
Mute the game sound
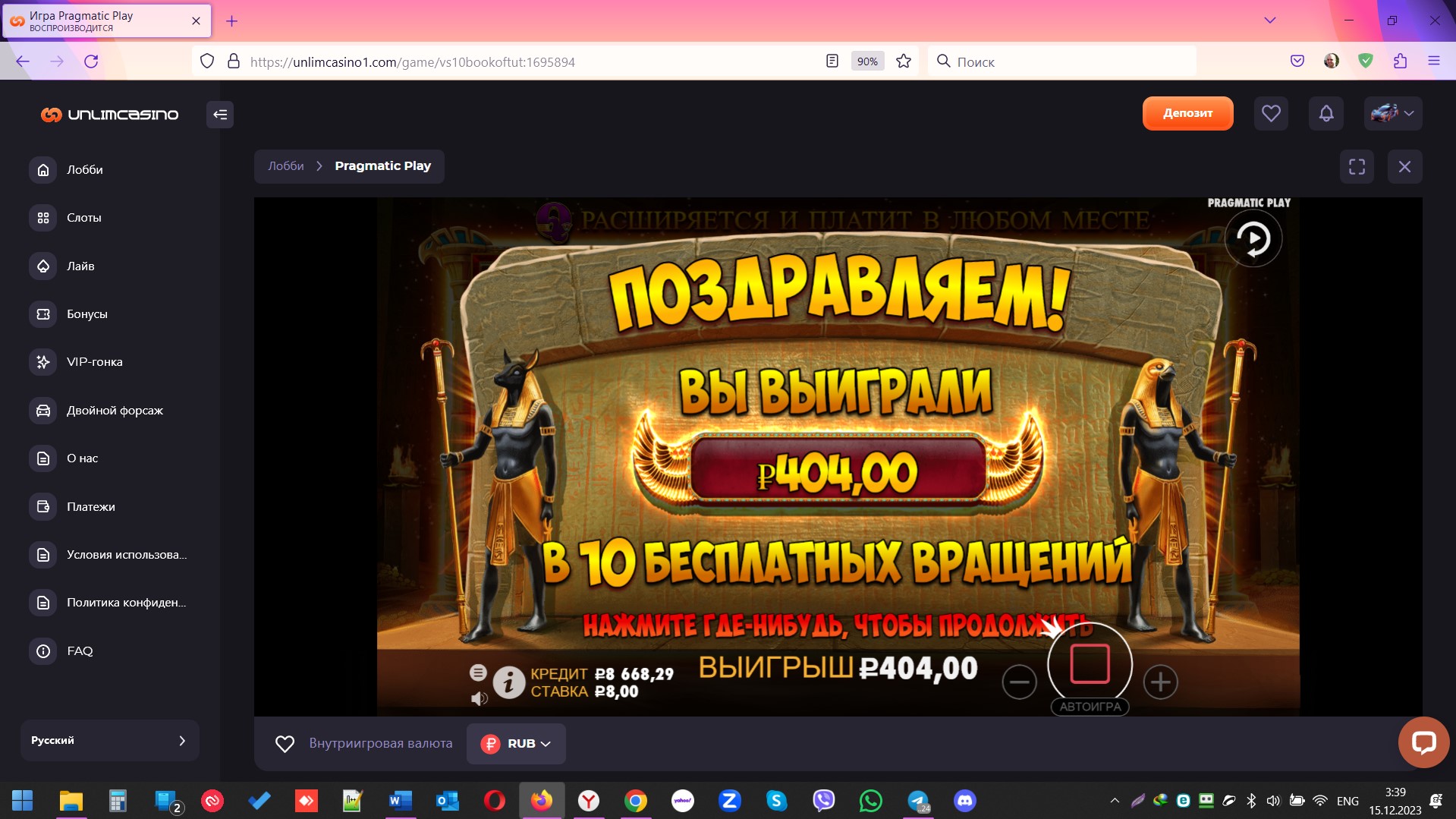(x=479, y=698)
